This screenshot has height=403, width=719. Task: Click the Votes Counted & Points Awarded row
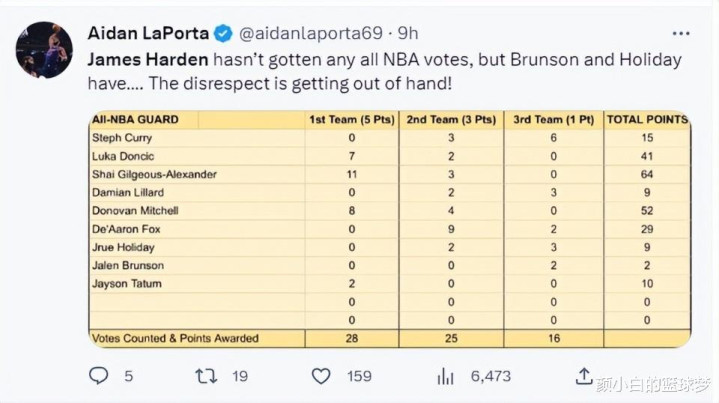[x=175, y=339]
